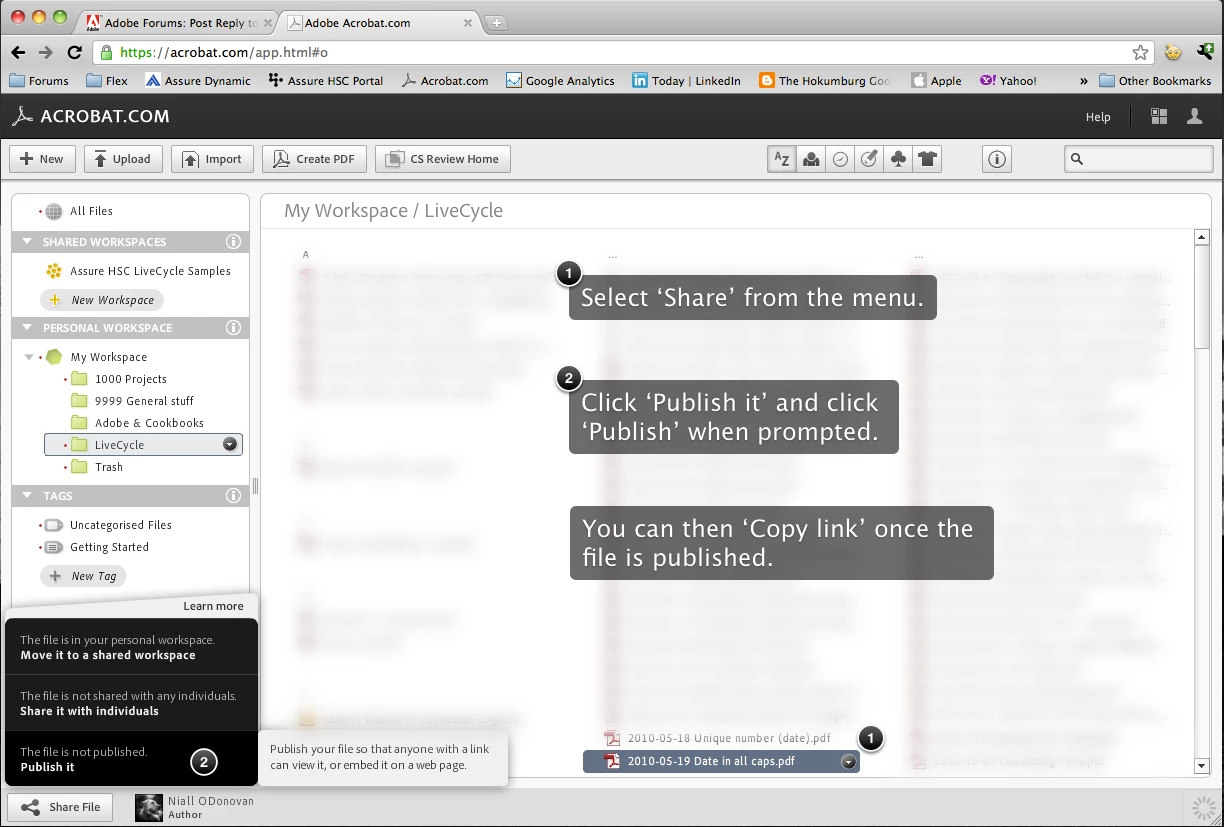The height and width of the screenshot is (827, 1224).
Task: Click the Share File button
Action: pyautogui.click(x=61, y=807)
